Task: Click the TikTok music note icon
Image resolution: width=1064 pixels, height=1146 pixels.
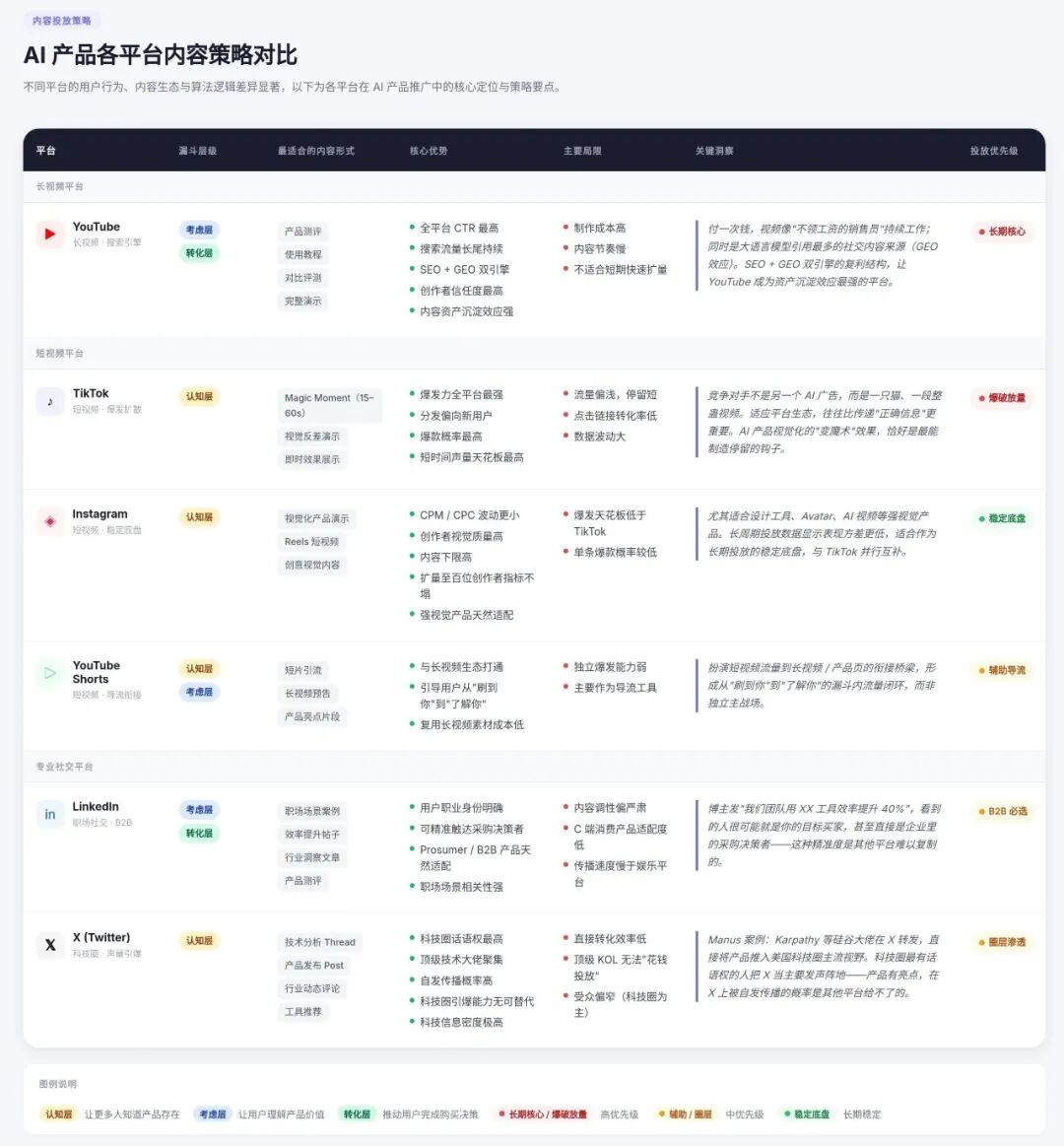Action: (49, 401)
